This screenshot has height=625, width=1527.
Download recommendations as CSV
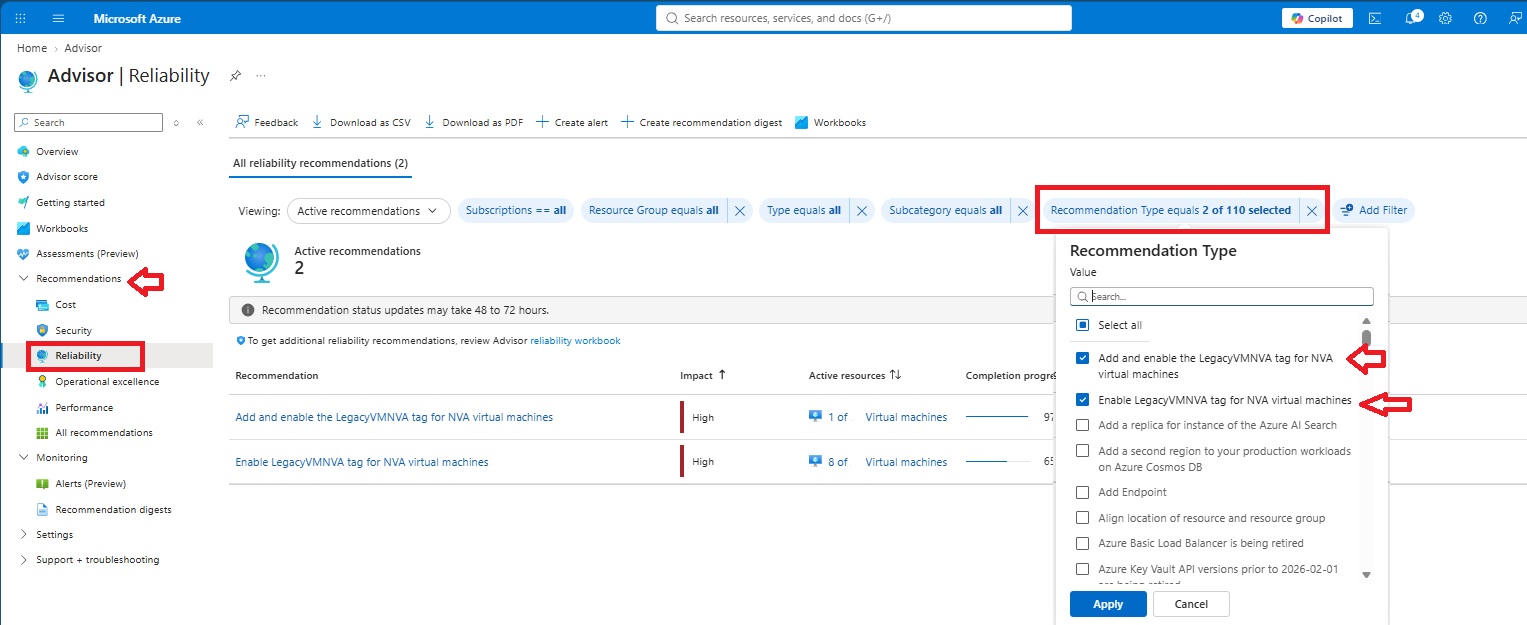(361, 122)
